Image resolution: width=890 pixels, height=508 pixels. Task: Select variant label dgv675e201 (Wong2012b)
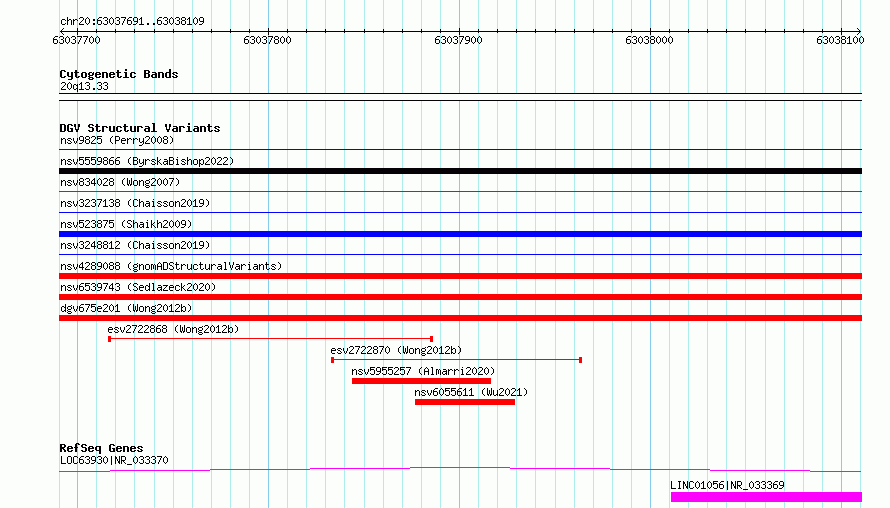(x=126, y=308)
